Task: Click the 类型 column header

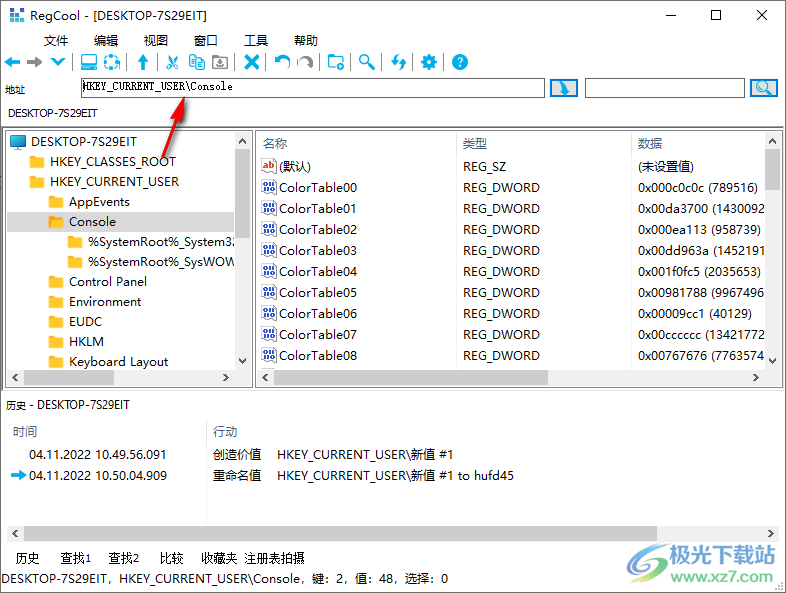Action: [475, 144]
